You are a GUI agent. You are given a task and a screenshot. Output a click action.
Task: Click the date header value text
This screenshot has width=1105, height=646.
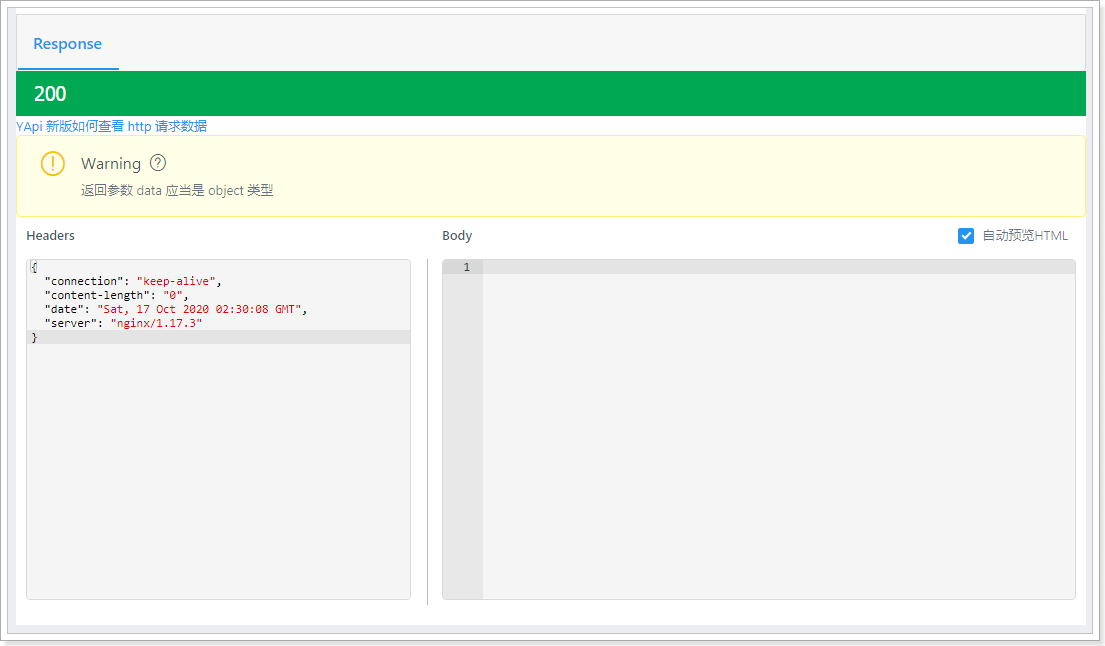pyautogui.click(x=199, y=309)
